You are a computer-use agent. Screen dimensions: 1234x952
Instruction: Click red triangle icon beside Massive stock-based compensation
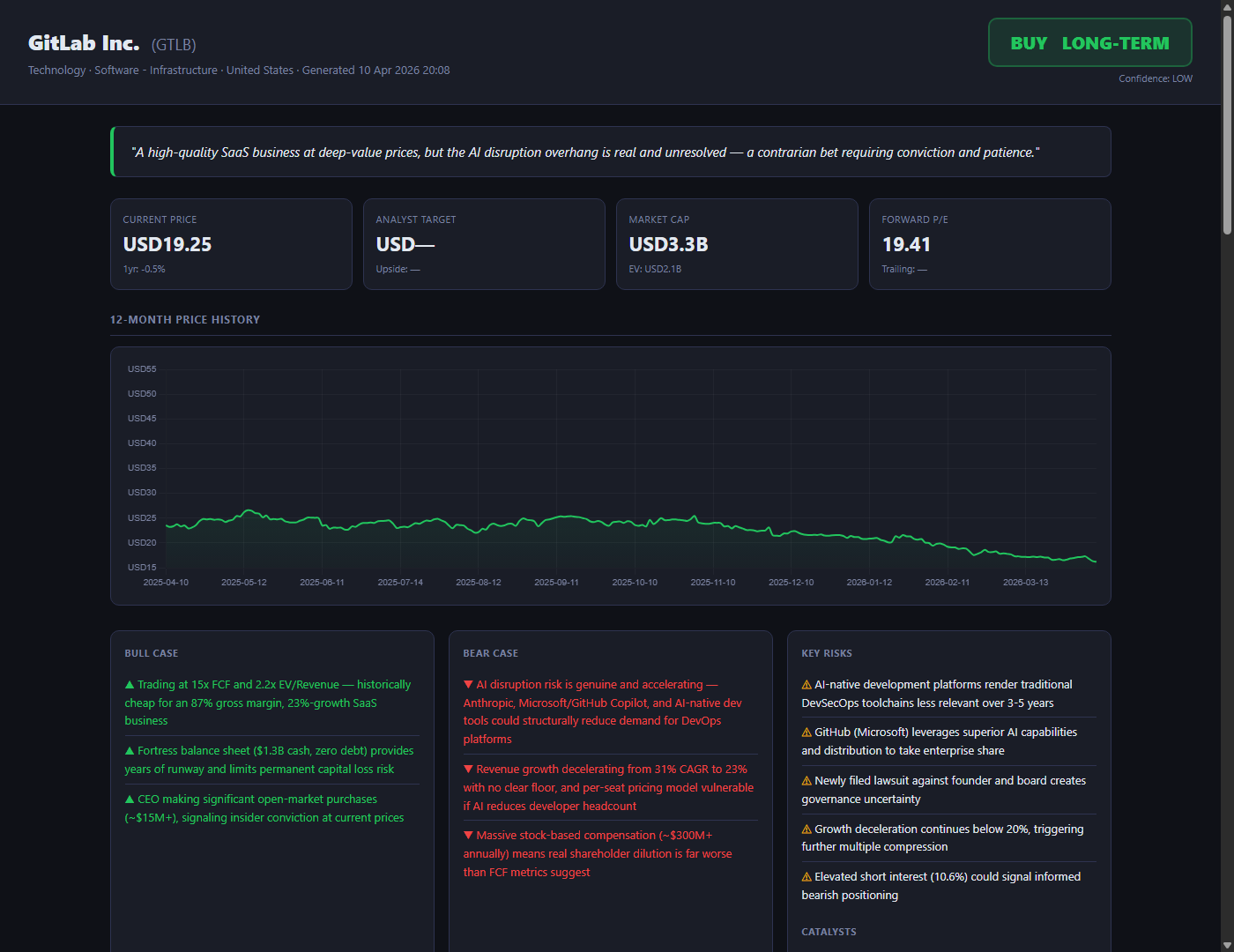[x=468, y=836]
